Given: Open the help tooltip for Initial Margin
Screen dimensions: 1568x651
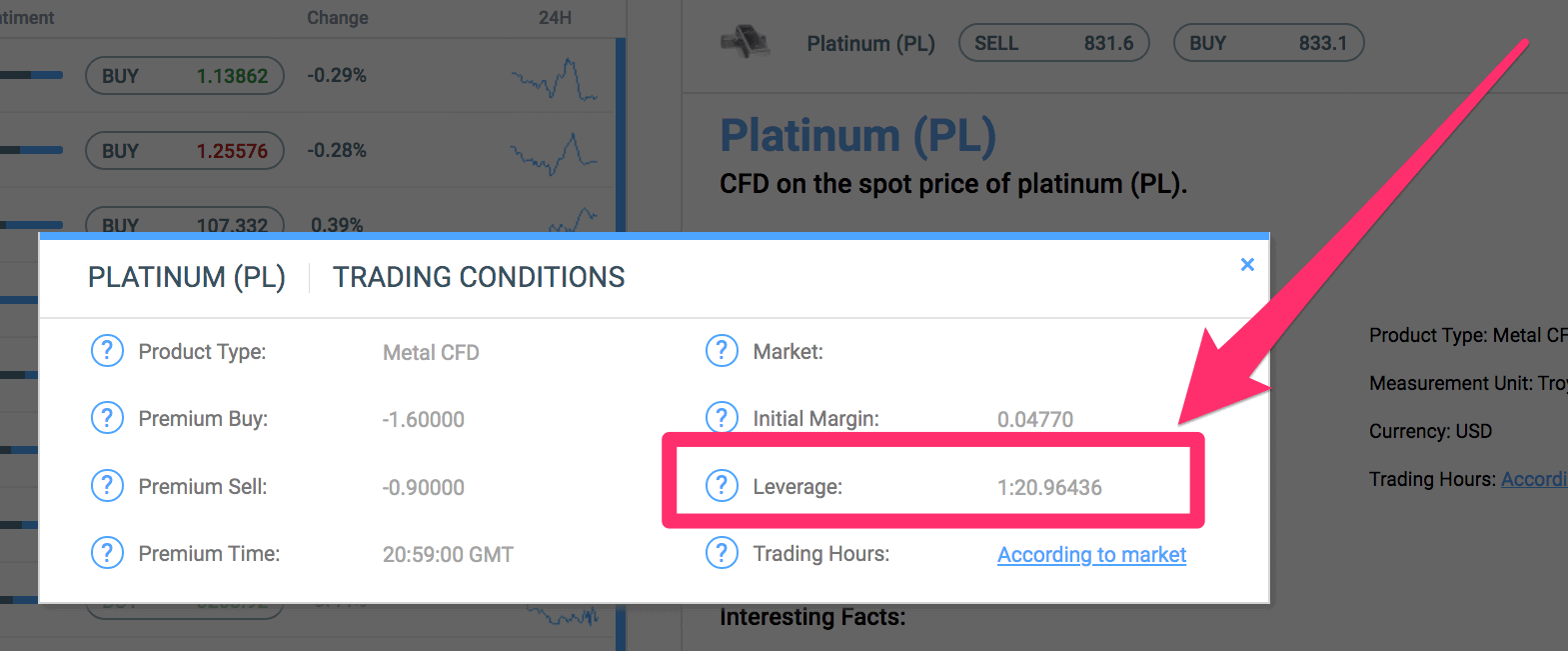Looking at the screenshot, I should pyautogui.click(x=722, y=417).
